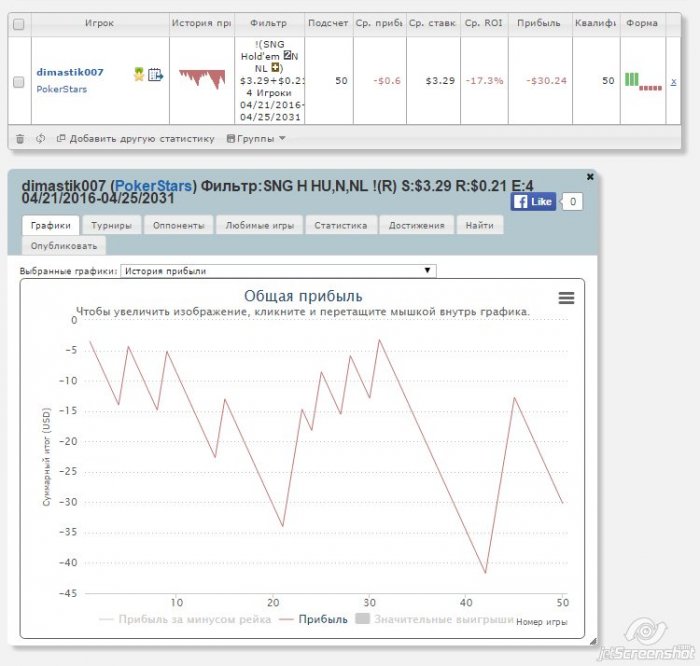Toggle Прибыль legend series
The height and width of the screenshot is (666, 700).
coord(313,620)
